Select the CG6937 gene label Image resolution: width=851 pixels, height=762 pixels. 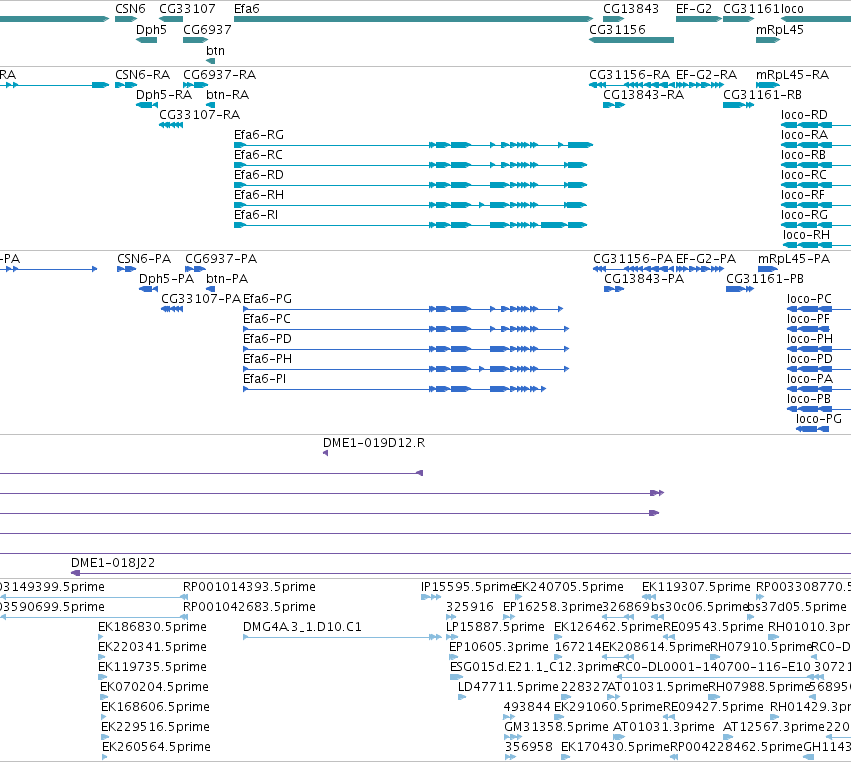(x=207, y=30)
